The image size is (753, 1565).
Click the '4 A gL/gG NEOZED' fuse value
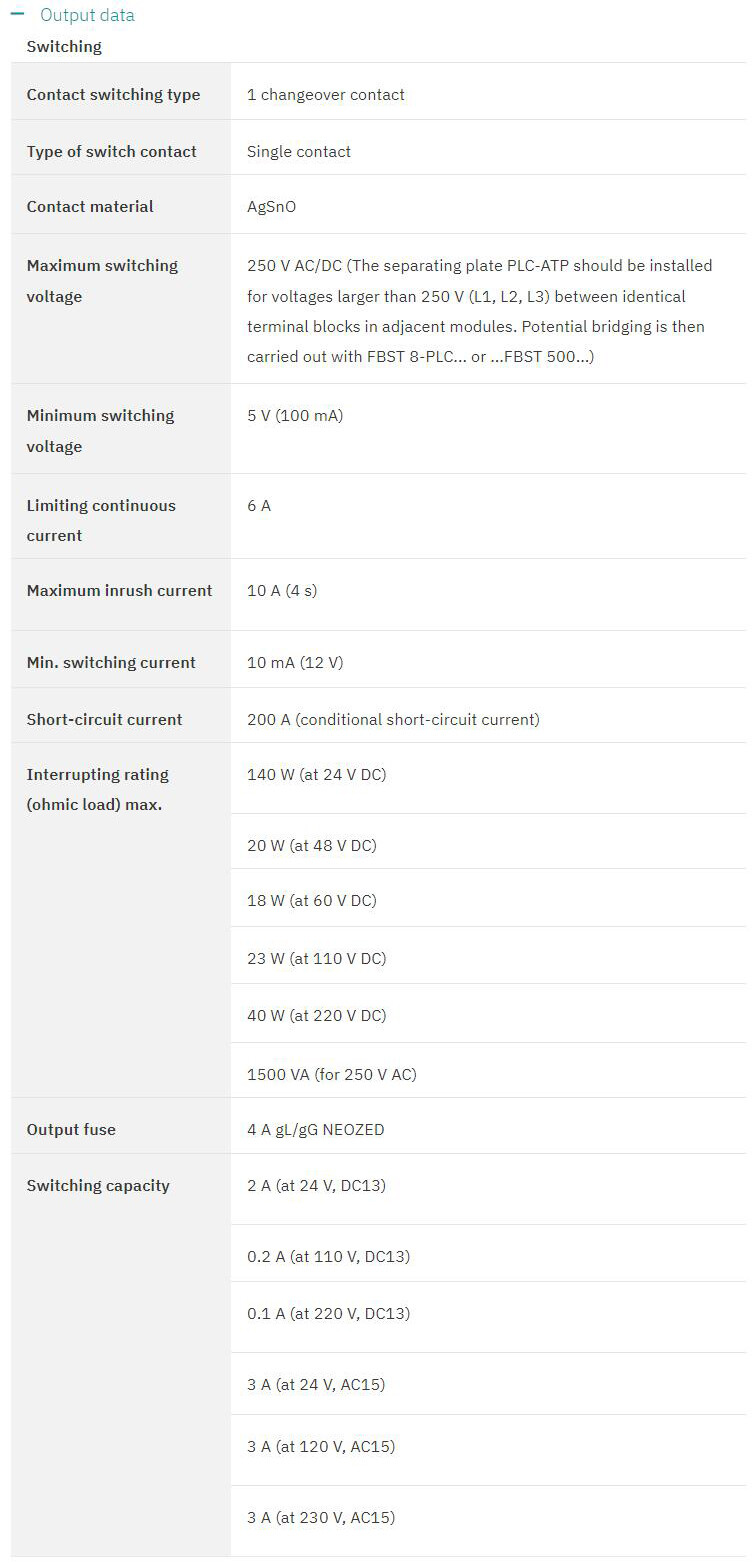click(316, 1130)
